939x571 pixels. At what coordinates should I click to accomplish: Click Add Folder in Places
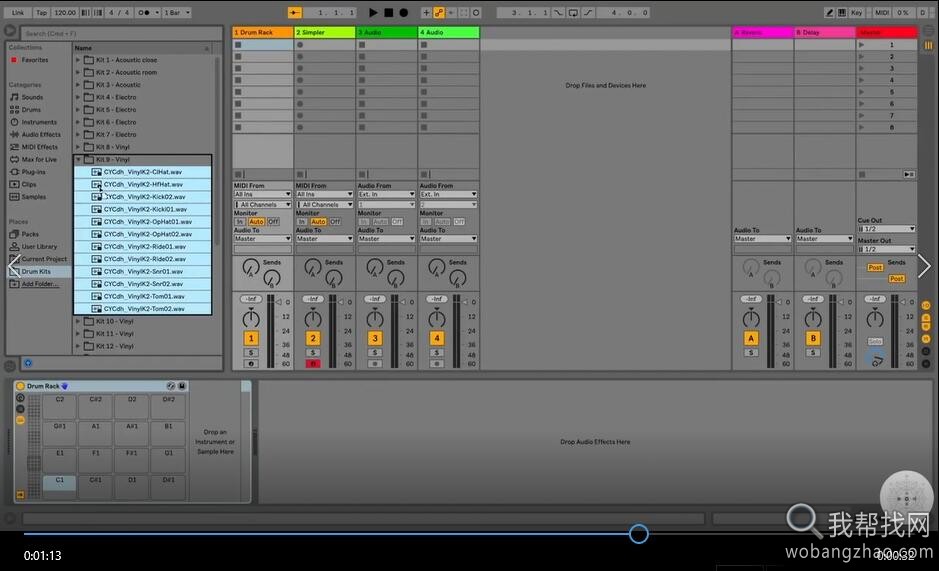click(x=40, y=284)
